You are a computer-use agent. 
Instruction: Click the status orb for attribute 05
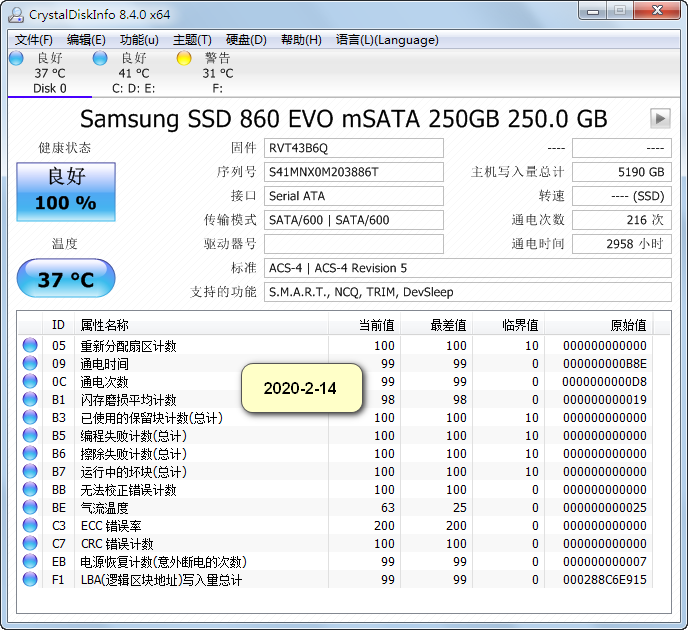(30, 345)
